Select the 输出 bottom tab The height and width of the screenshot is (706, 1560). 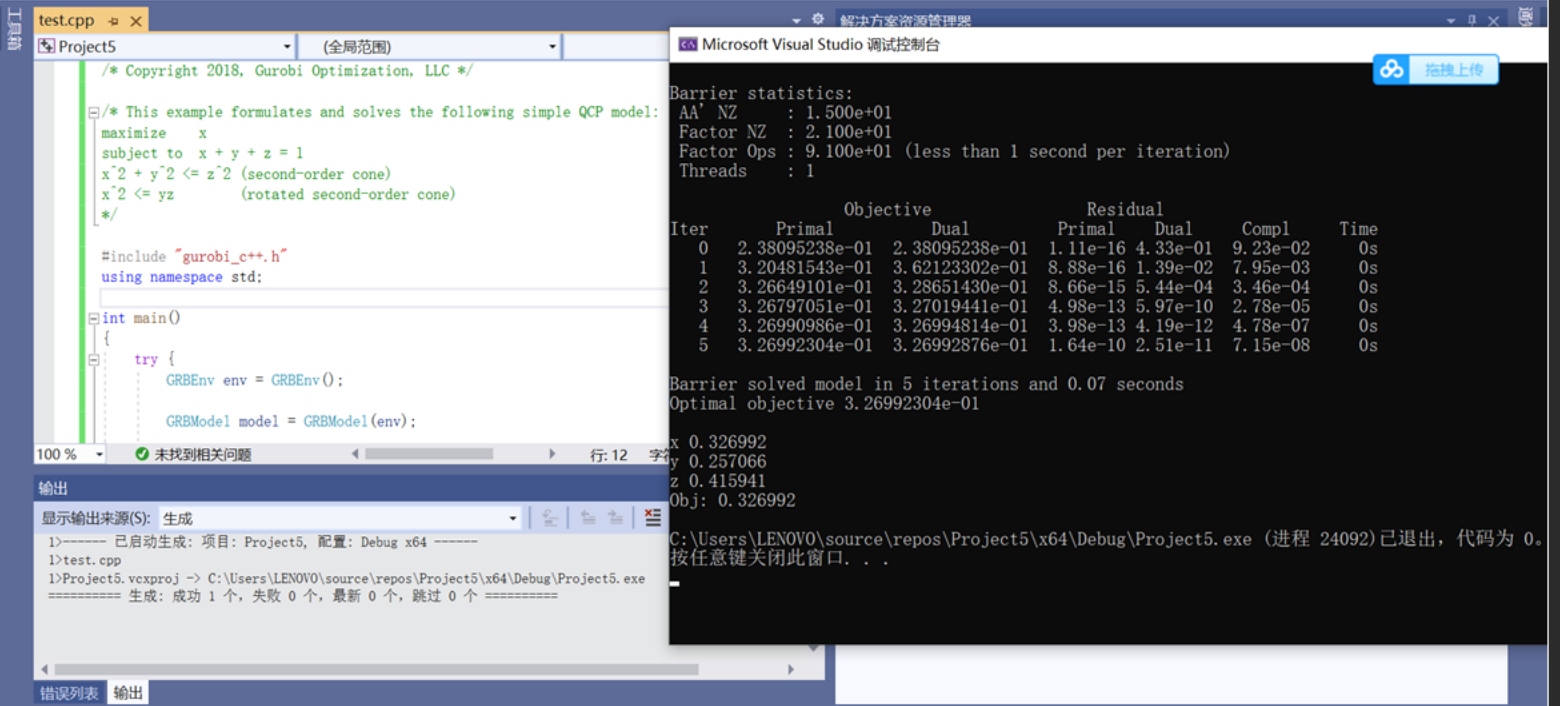pyautogui.click(x=128, y=693)
